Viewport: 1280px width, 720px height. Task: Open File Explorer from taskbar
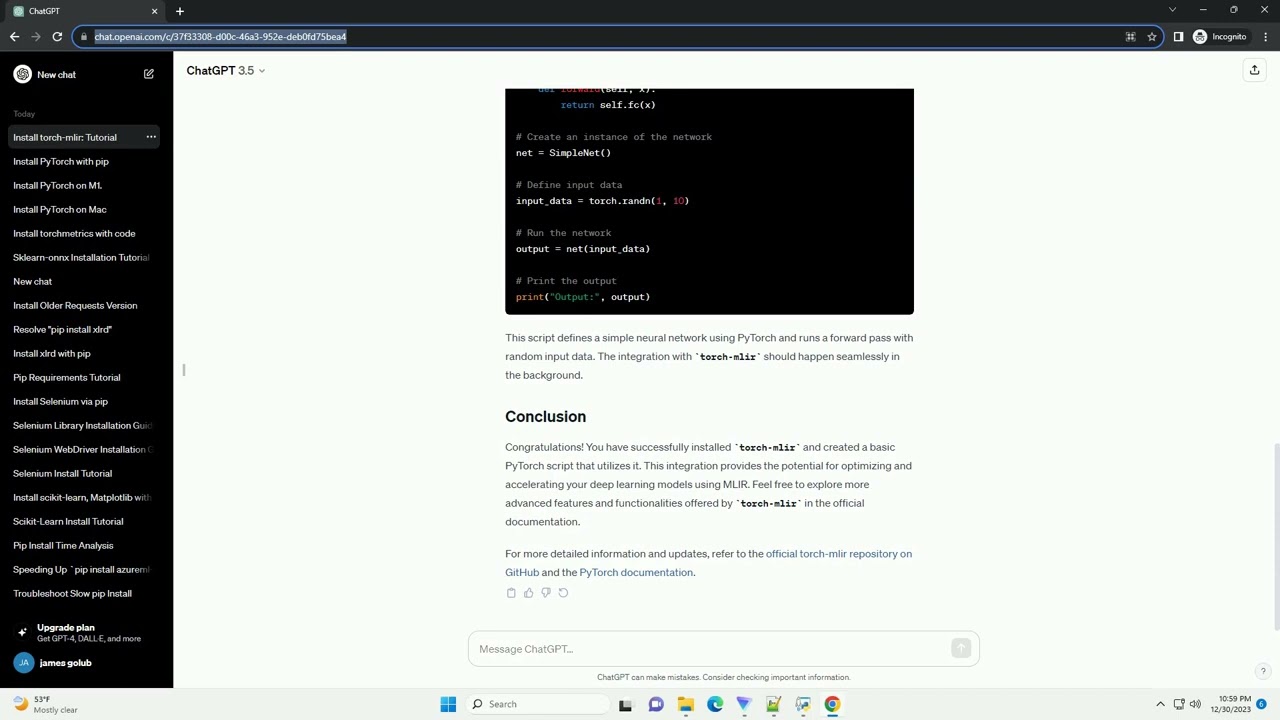686,704
